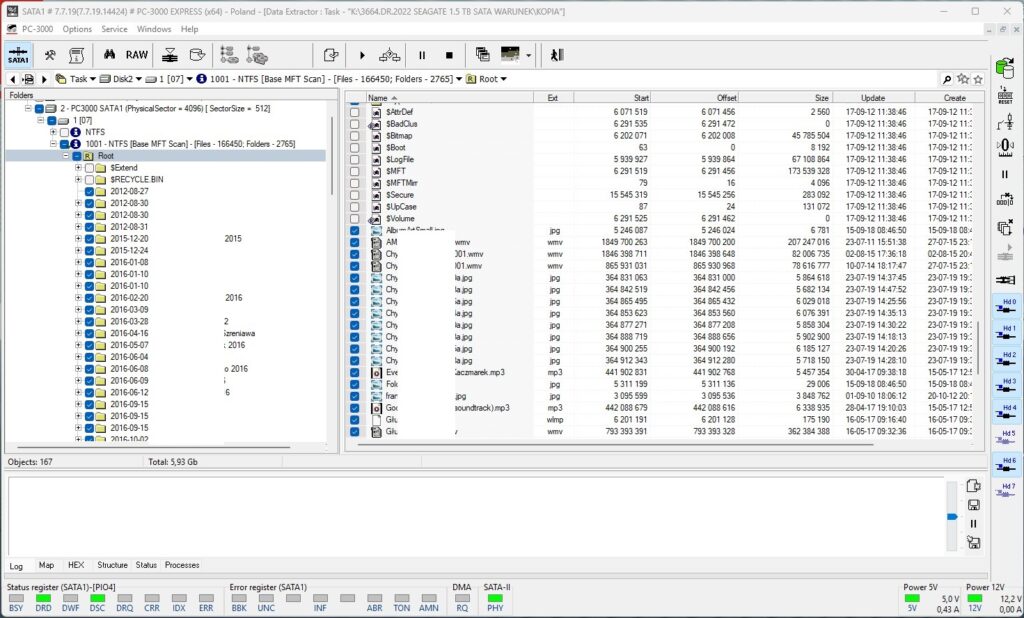Click the stop button in main toolbar
The height and width of the screenshot is (618, 1024).
click(x=449, y=56)
